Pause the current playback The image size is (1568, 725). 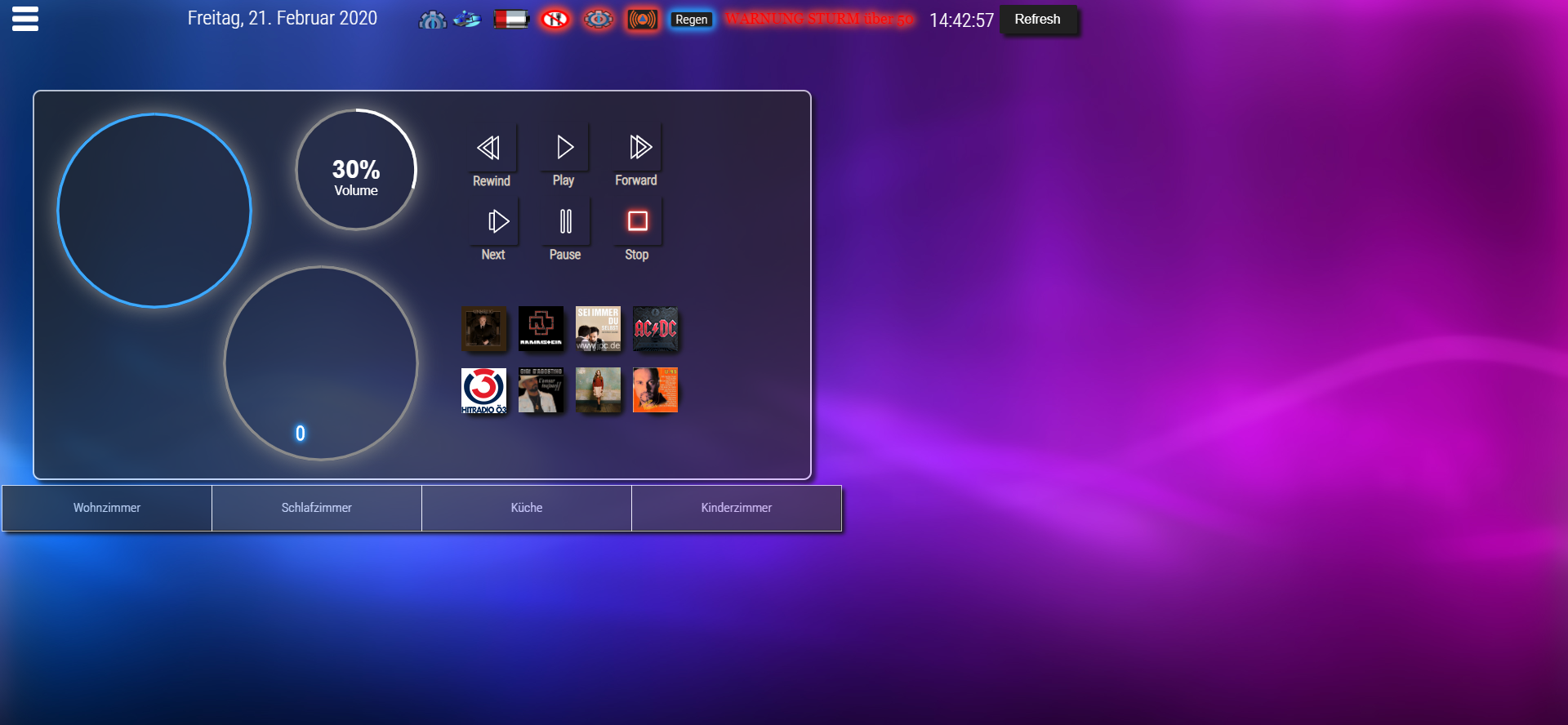(565, 221)
